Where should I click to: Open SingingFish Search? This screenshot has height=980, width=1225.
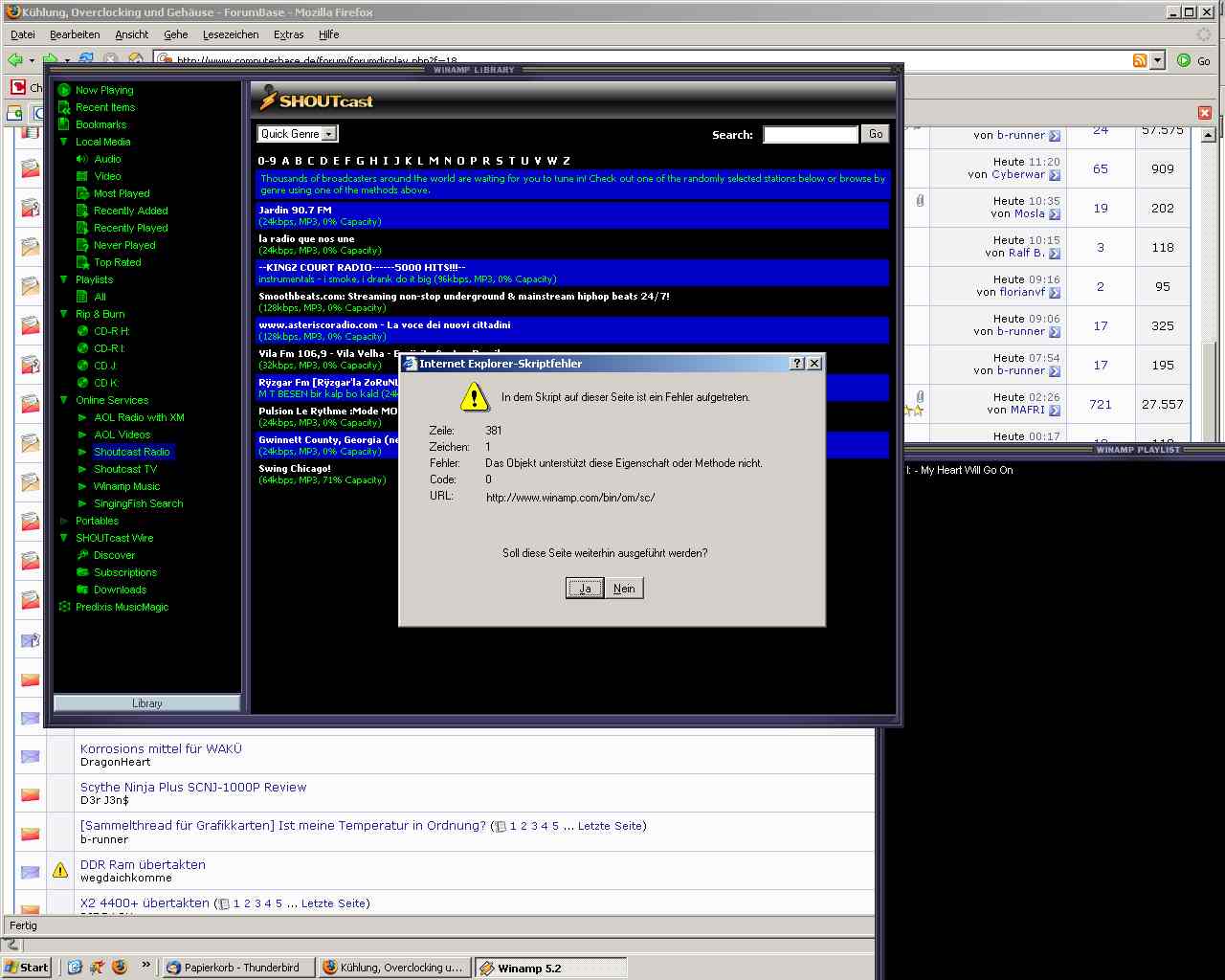tap(138, 503)
